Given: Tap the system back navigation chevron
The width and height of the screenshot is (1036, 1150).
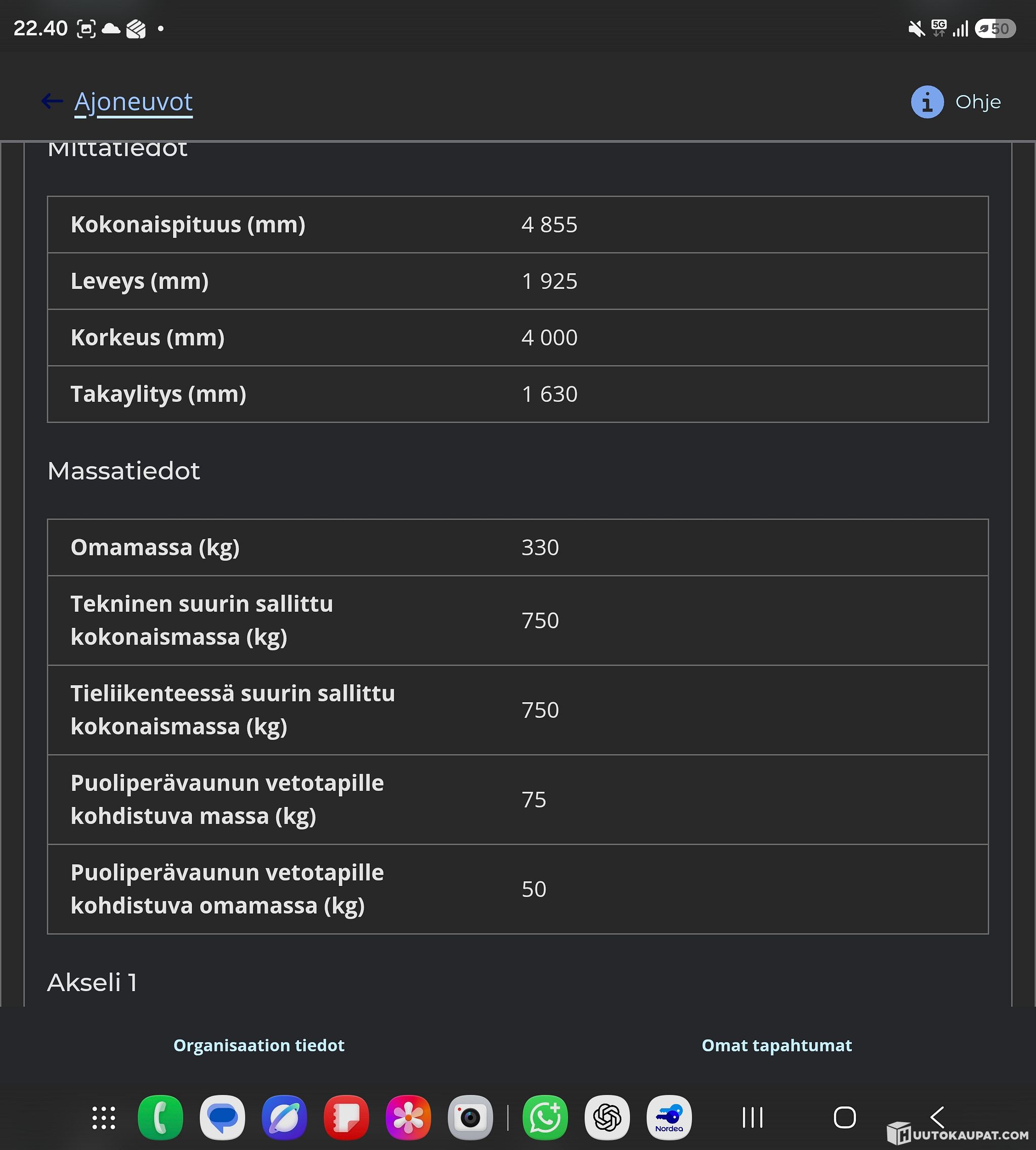Looking at the screenshot, I should (x=937, y=1118).
